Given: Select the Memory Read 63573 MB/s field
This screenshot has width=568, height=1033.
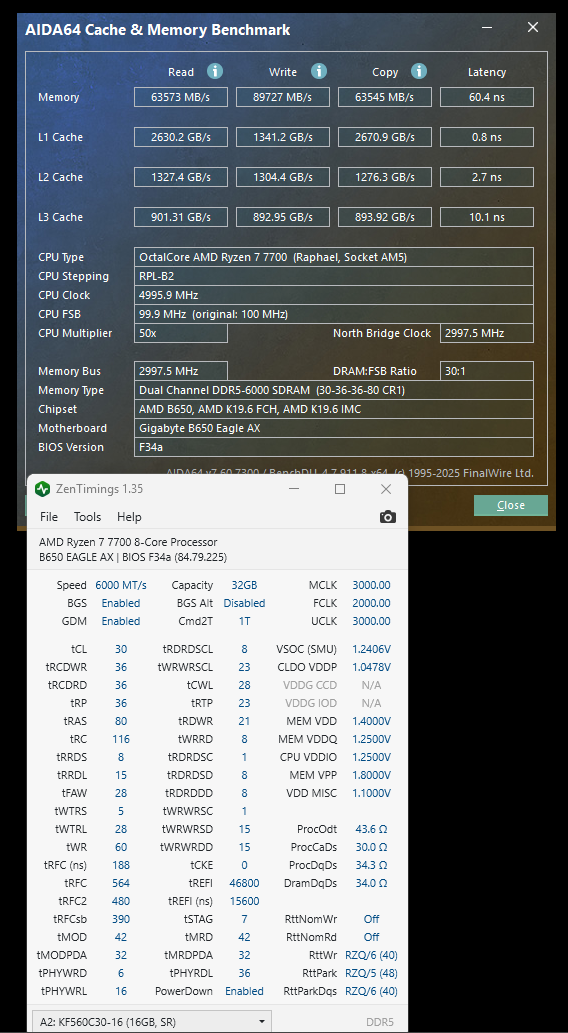Looking at the screenshot, I should [x=181, y=97].
